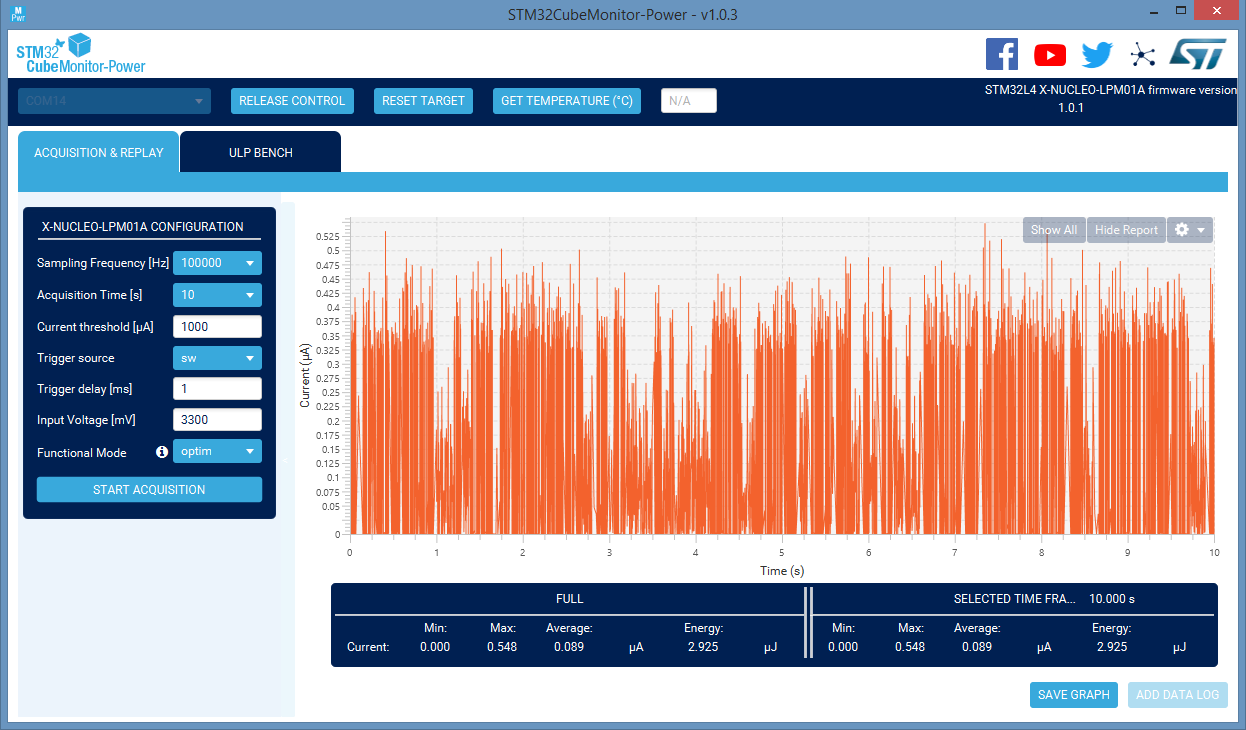Image resolution: width=1246 pixels, height=730 pixels.
Task: Open the graph settings gear menu
Action: point(1189,230)
